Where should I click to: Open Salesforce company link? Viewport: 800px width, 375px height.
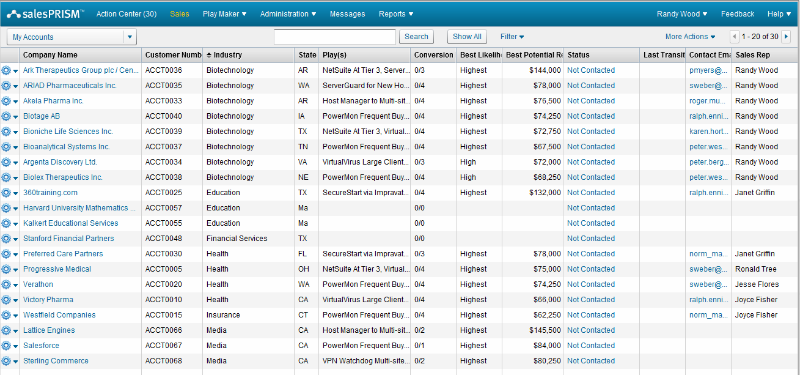[x=41, y=346]
